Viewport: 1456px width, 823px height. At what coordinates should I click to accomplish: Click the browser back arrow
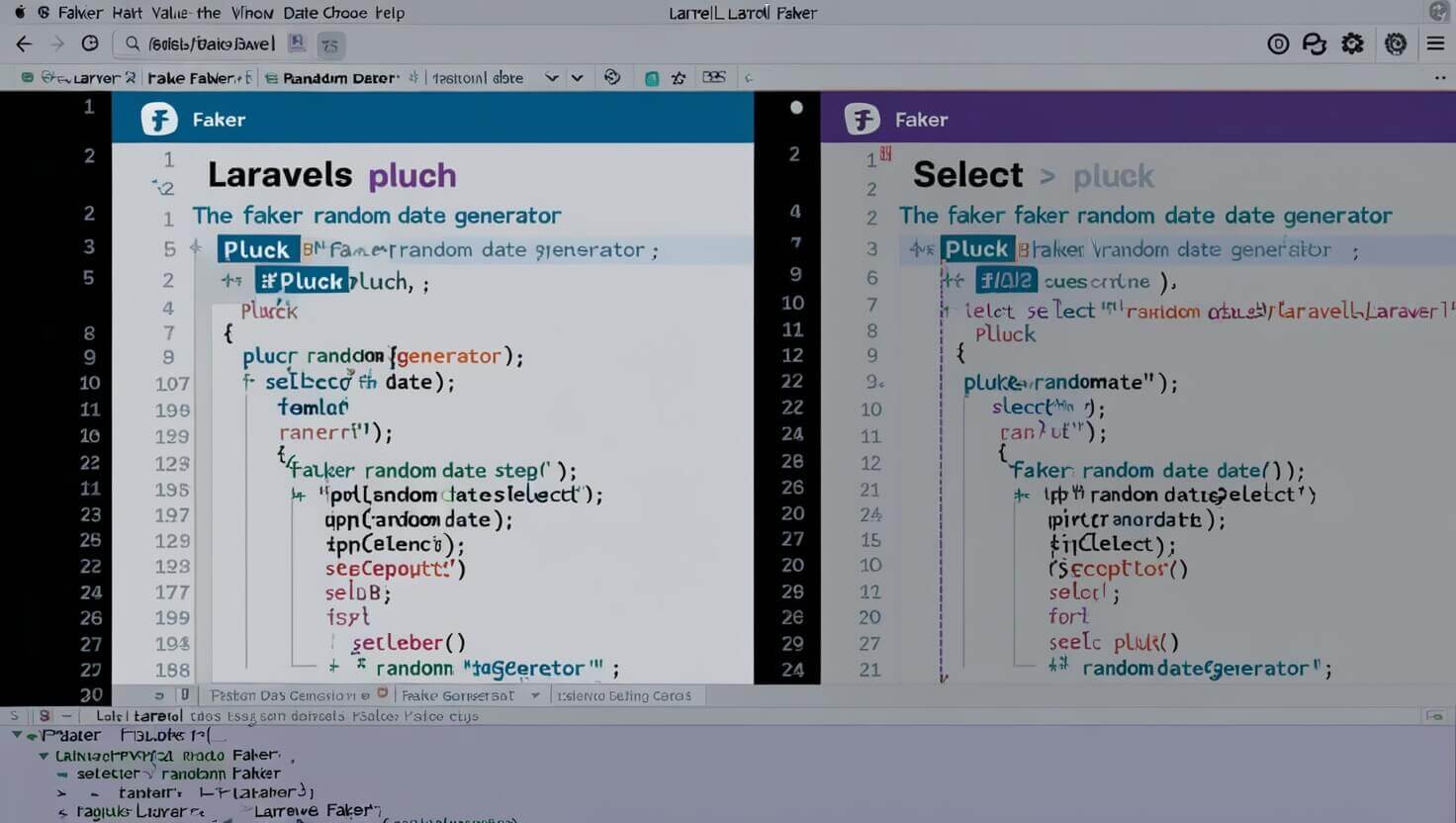23,44
